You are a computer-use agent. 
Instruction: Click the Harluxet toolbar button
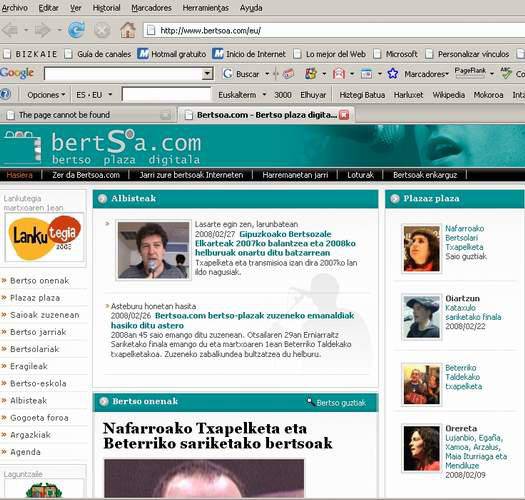point(408,95)
